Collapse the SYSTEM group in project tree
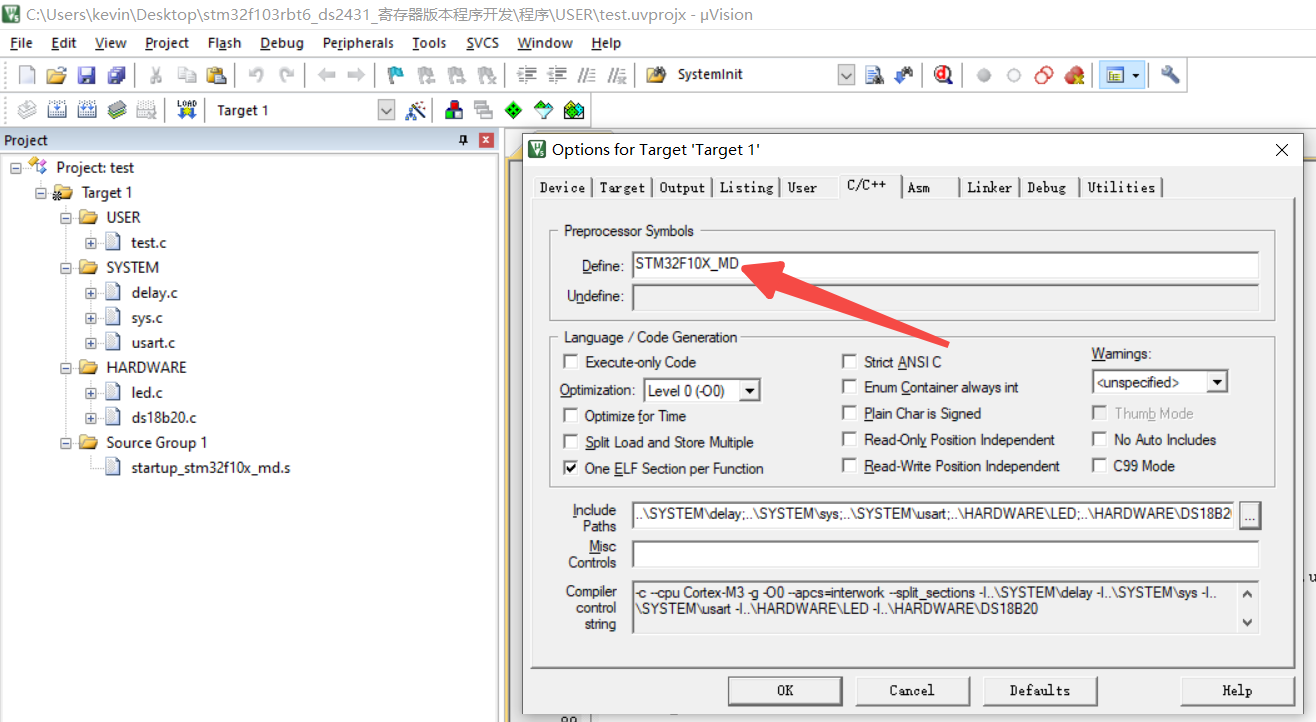This screenshot has height=722, width=1316. [x=66, y=268]
